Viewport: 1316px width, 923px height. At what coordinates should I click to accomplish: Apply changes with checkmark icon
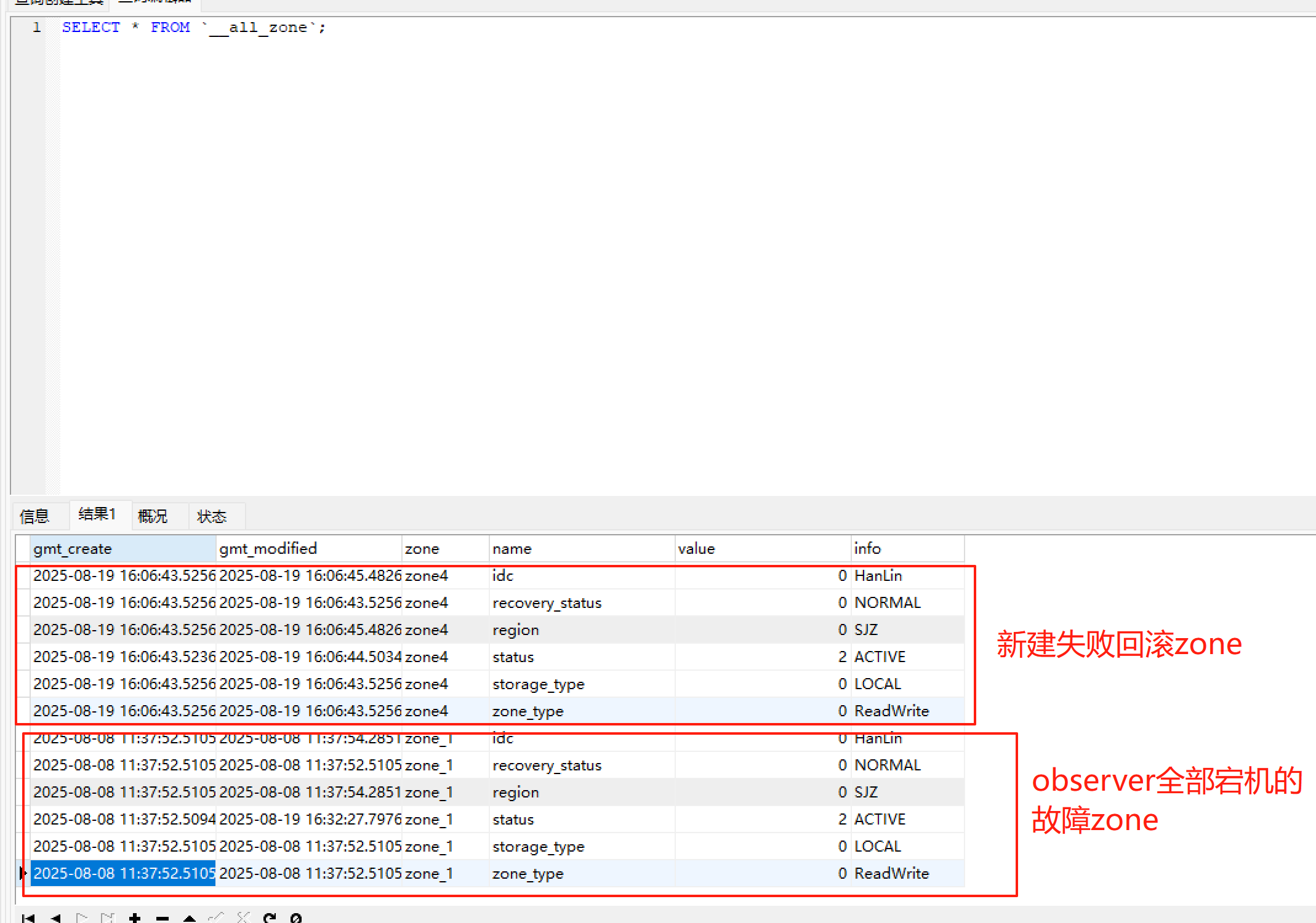point(216,917)
